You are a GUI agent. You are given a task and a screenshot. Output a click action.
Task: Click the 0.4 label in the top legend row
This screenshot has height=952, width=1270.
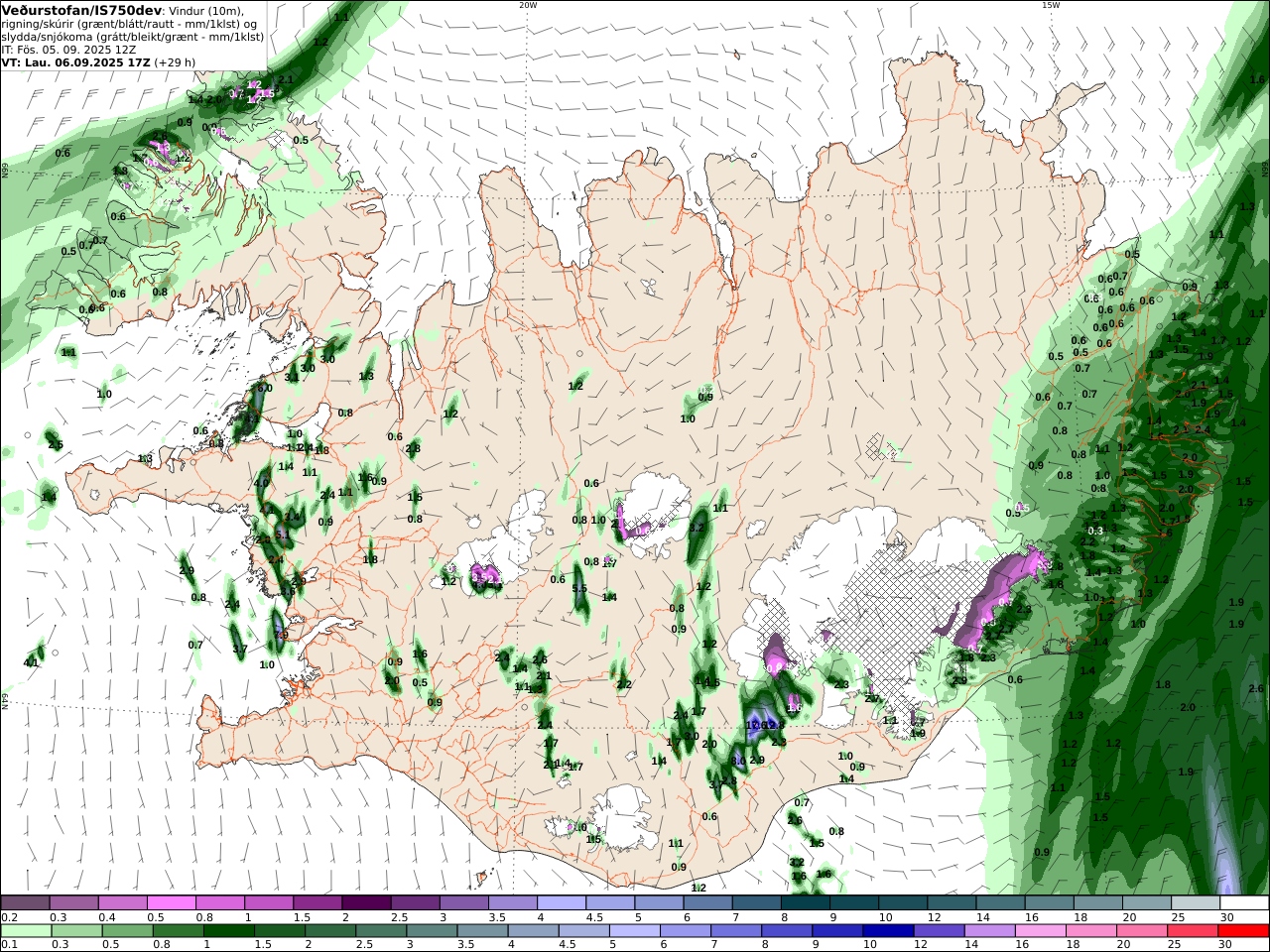click(x=106, y=917)
